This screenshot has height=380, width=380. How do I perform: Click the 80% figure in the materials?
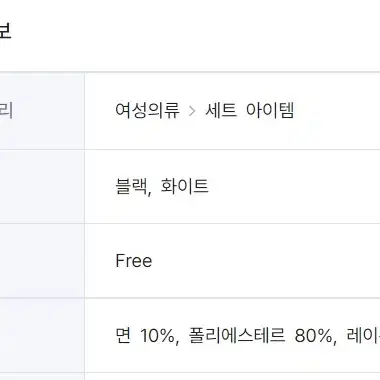[x=313, y=336]
